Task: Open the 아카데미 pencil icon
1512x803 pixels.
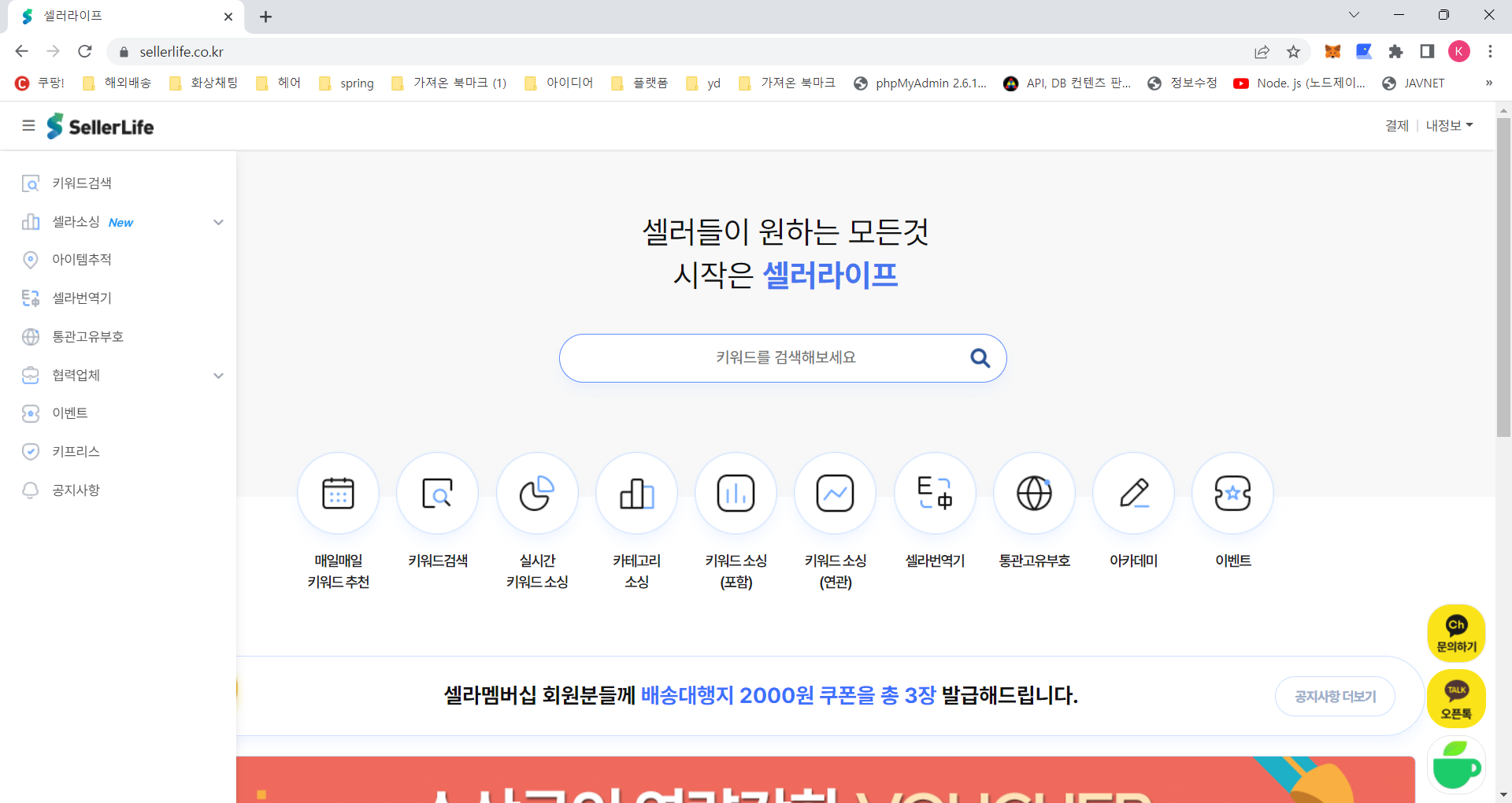Action: tap(1133, 494)
